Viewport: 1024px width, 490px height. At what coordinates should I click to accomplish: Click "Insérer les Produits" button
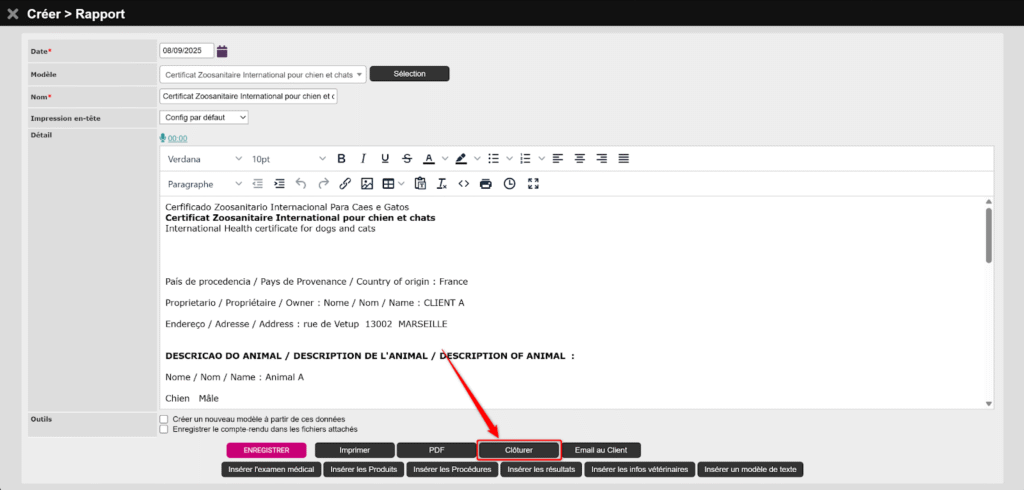363,469
